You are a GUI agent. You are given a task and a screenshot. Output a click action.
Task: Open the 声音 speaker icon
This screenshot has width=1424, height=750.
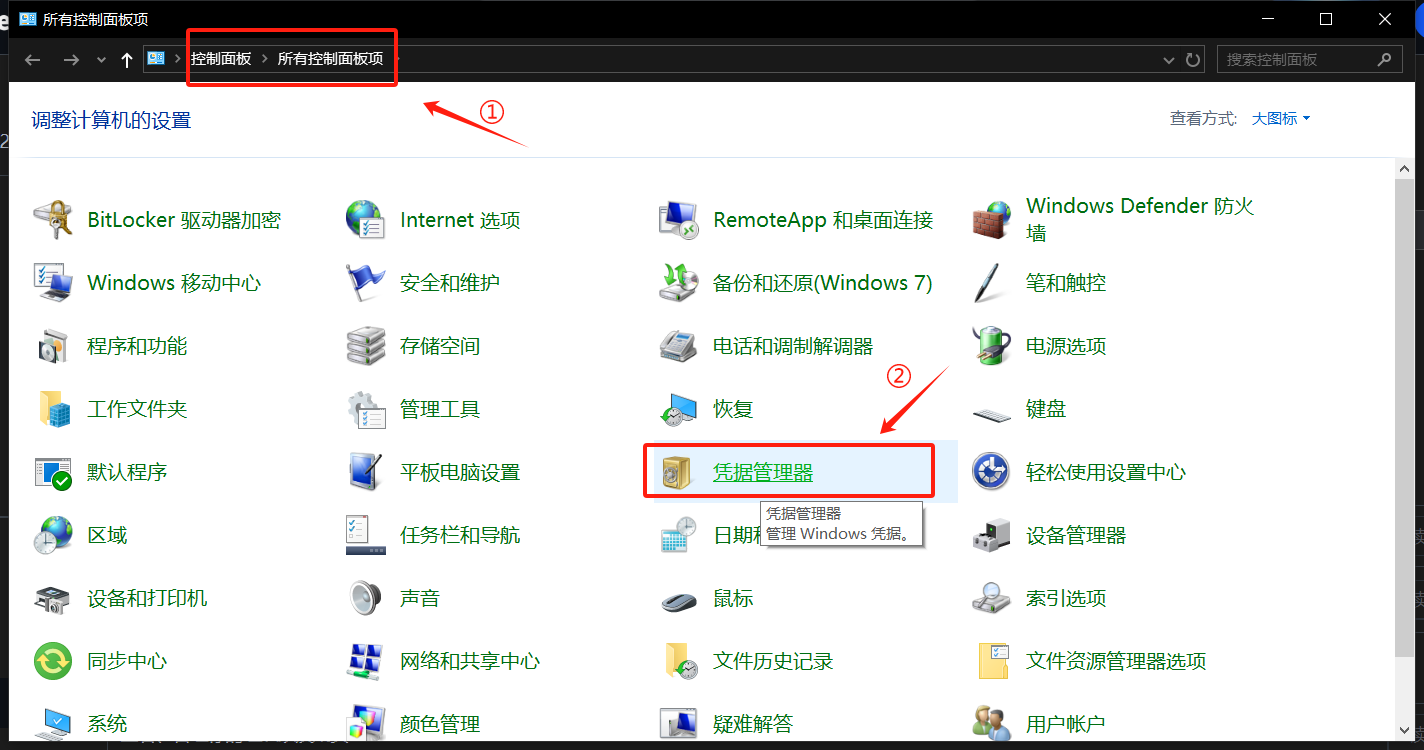tap(365, 598)
